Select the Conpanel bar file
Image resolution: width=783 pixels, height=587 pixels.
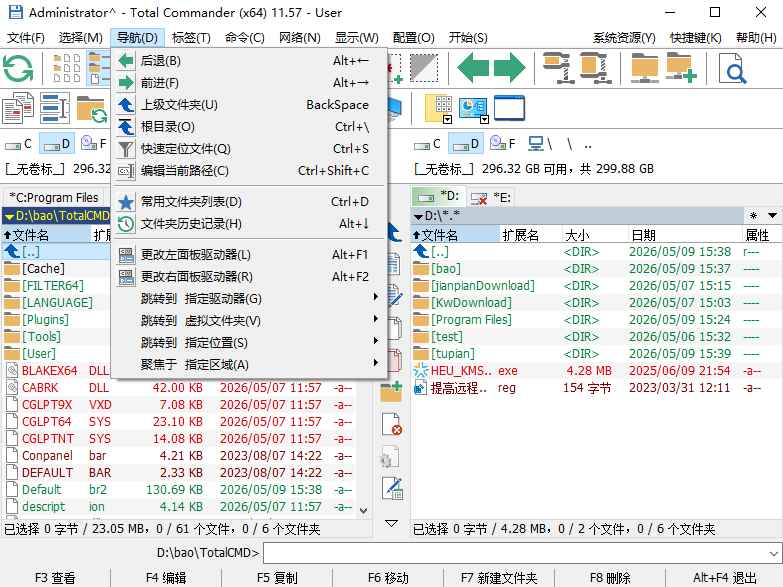coord(180,456)
